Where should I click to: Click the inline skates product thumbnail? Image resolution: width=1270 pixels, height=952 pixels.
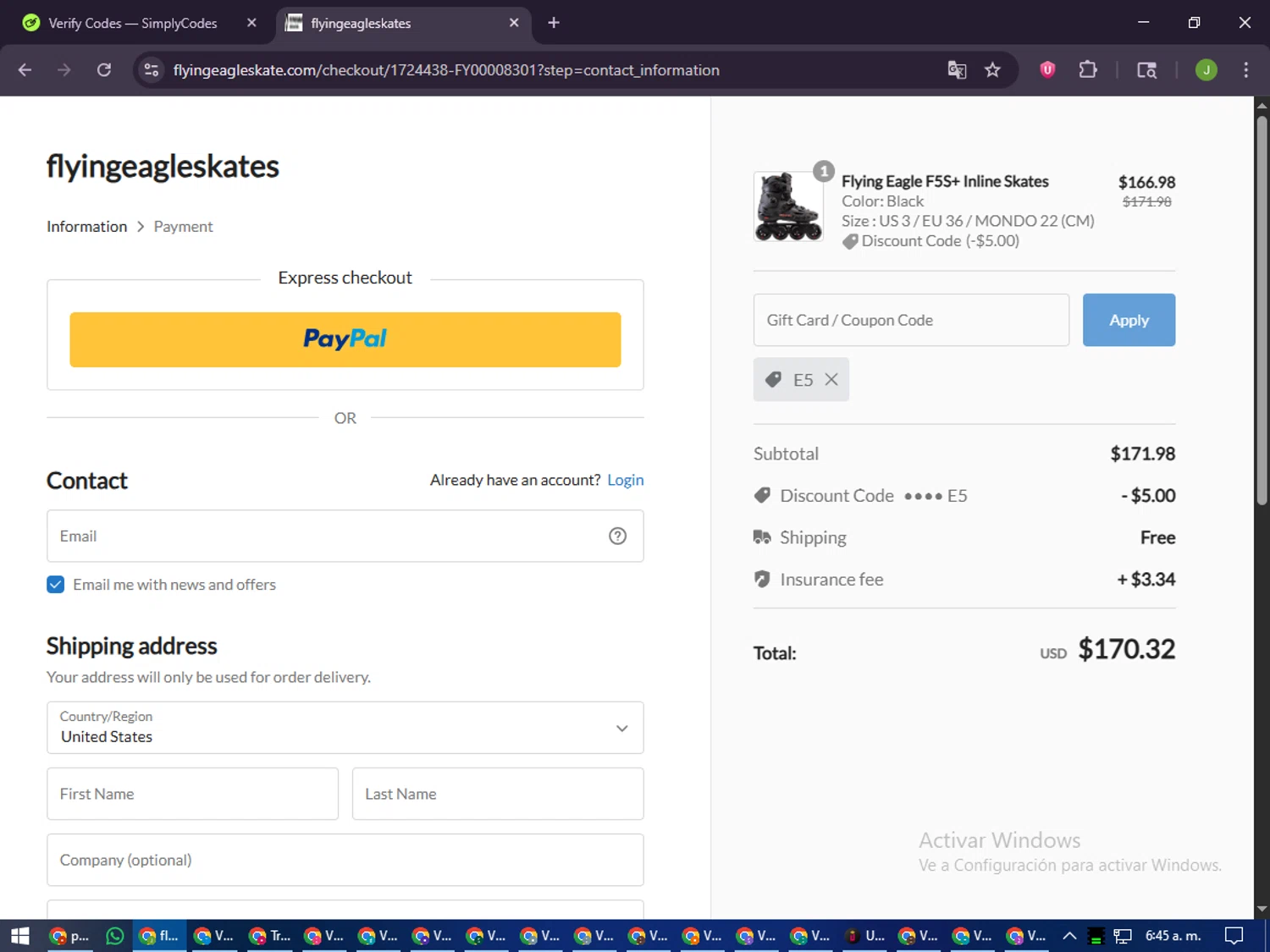(788, 207)
